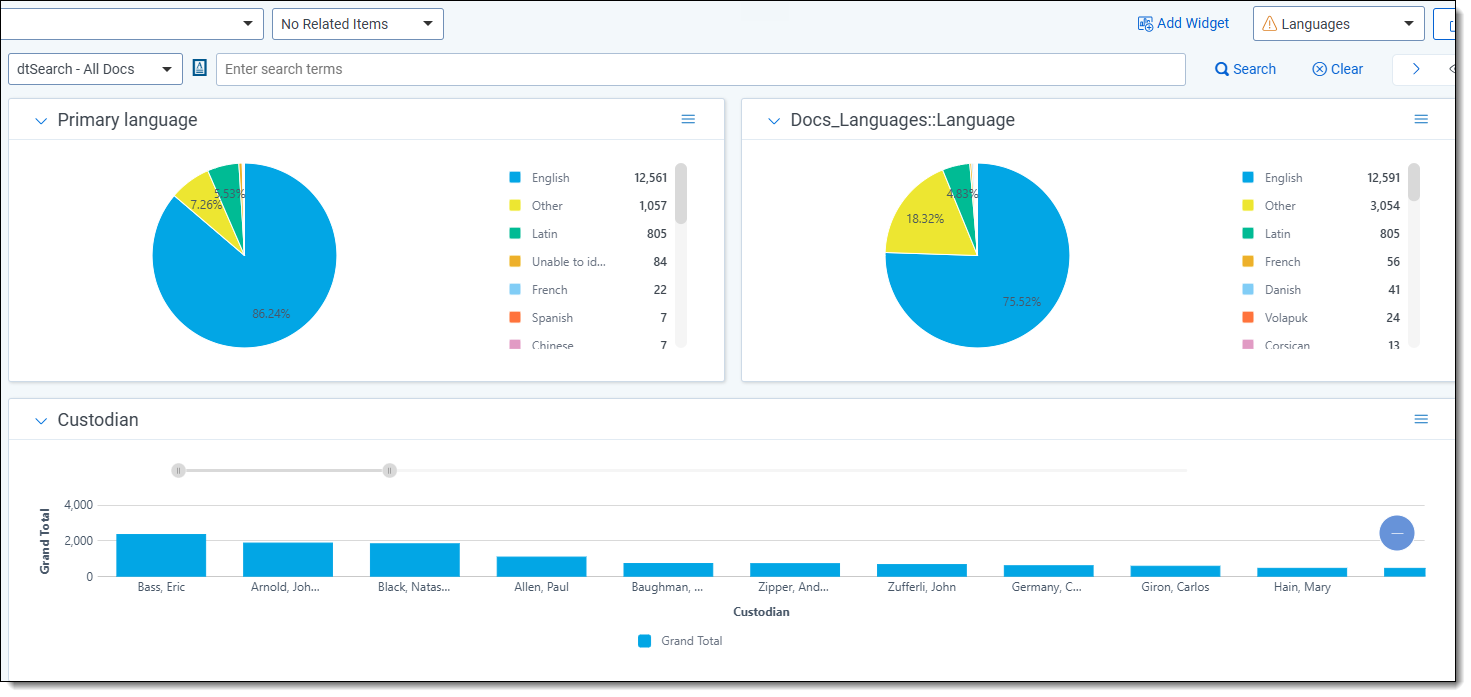
Task: Click the Add Widget icon
Action: [1145, 23]
